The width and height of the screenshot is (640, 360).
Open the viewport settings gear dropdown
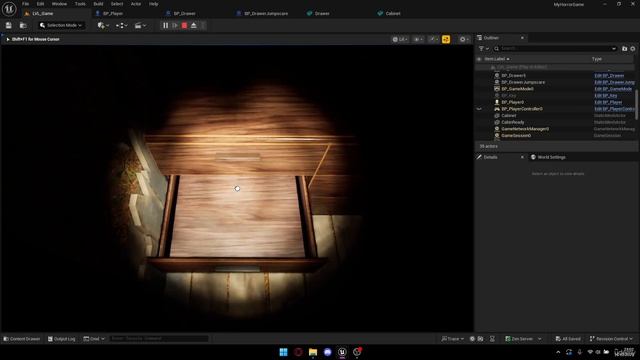tap(464, 39)
